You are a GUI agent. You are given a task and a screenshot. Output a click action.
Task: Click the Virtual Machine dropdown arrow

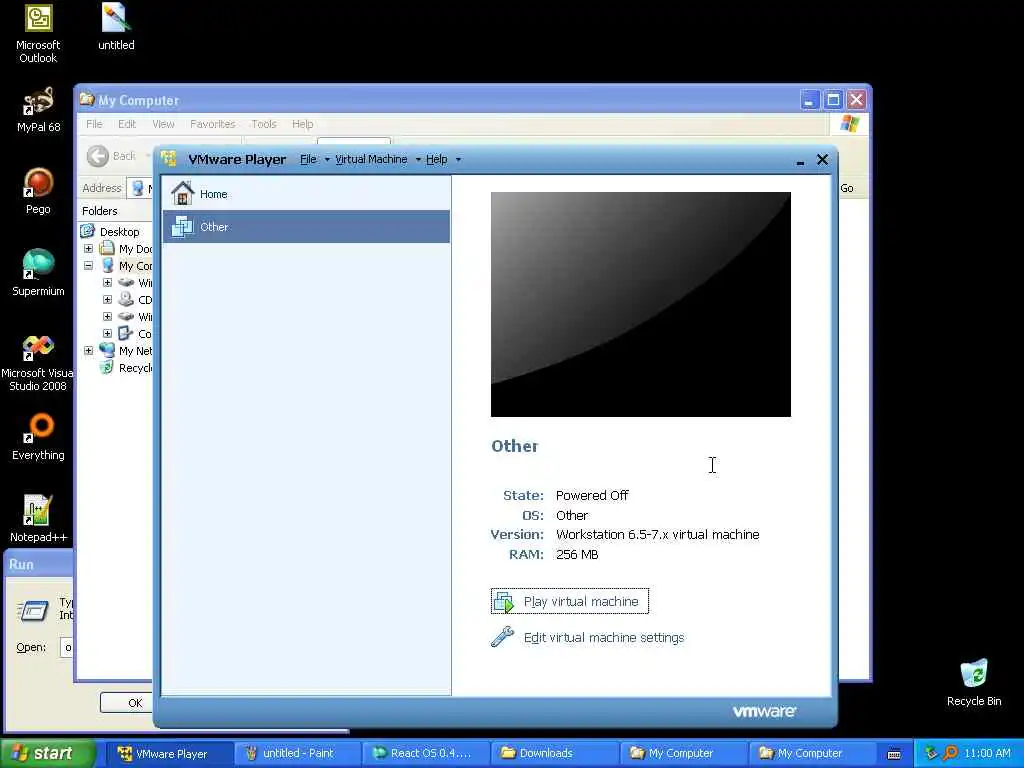[418, 160]
